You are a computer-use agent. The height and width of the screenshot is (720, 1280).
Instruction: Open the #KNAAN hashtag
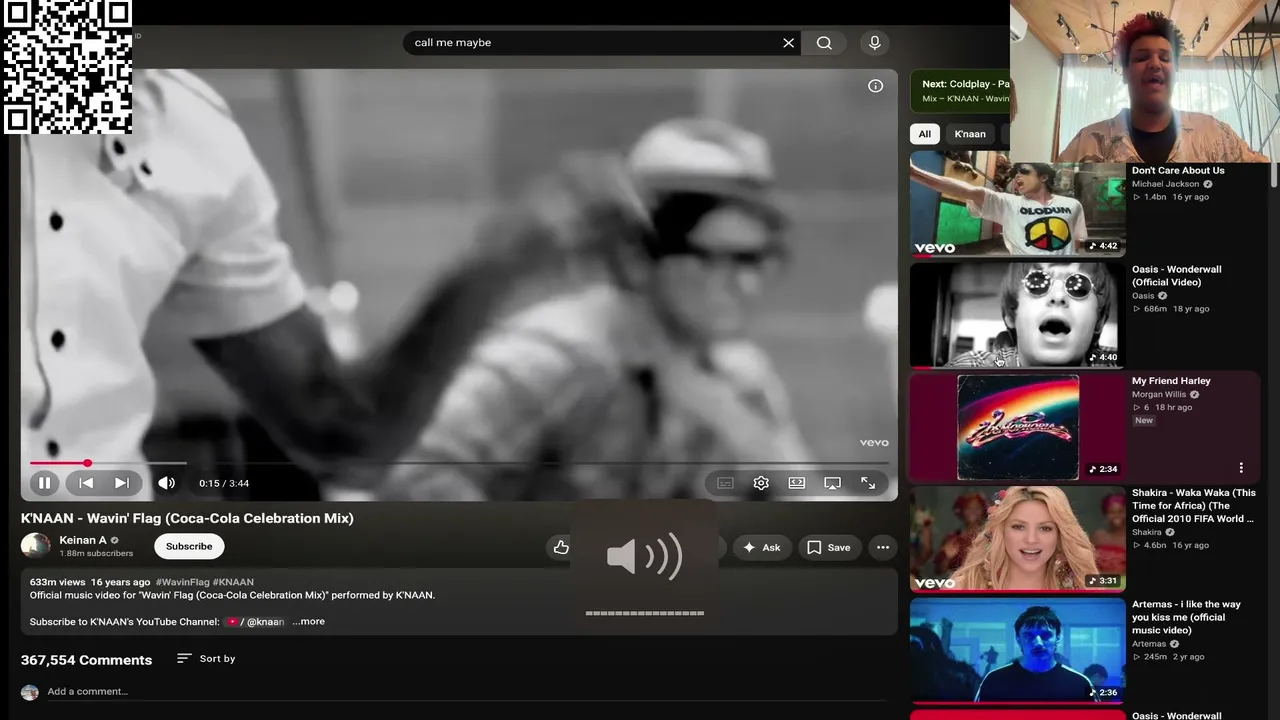[233, 582]
